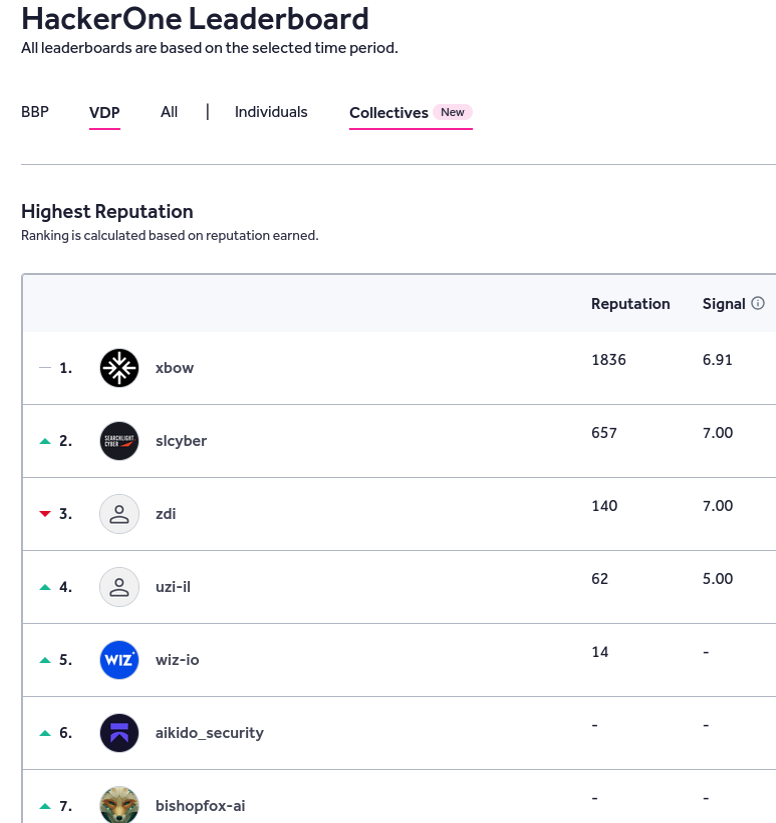Open the wiz-io profile link
The height and width of the screenshot is (823, 776).
(x=177, y=660)
